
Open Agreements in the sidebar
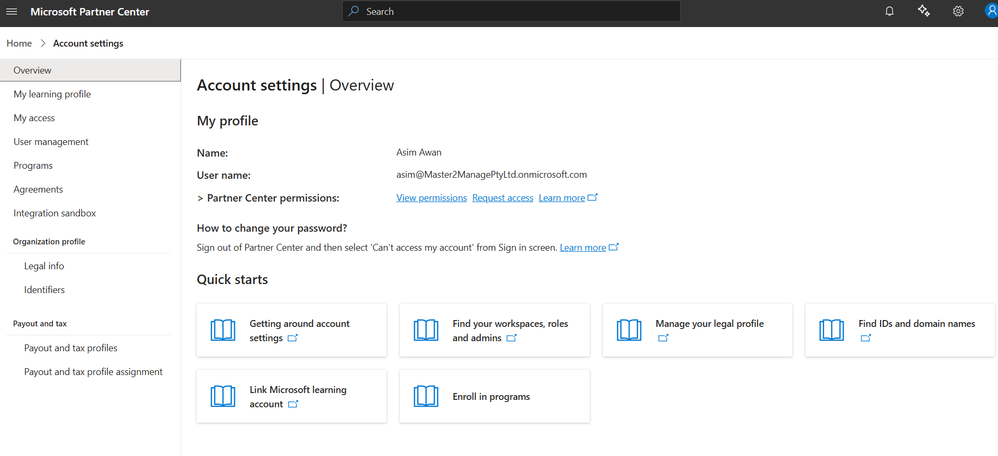pos(38,189)
